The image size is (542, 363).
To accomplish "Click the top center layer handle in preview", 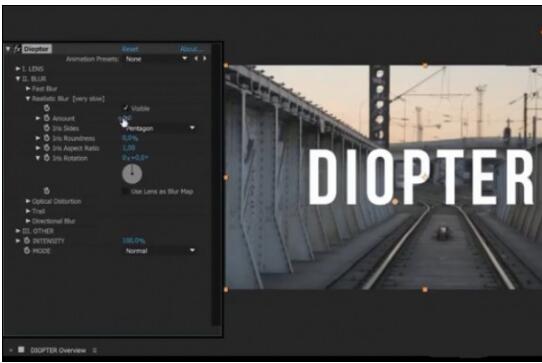I will [x=425, y=65].
